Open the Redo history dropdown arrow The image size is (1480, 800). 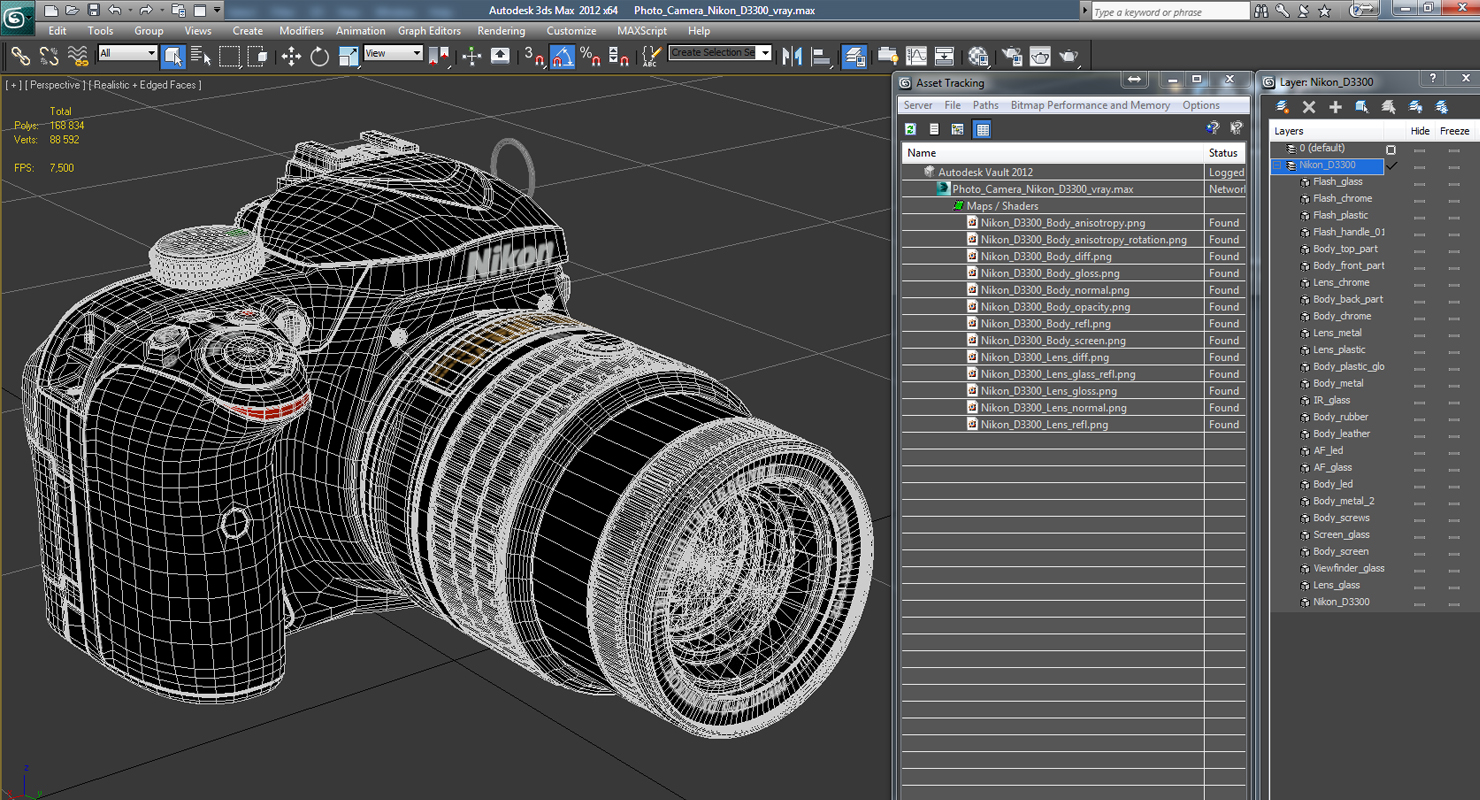(x=161, y=10)
